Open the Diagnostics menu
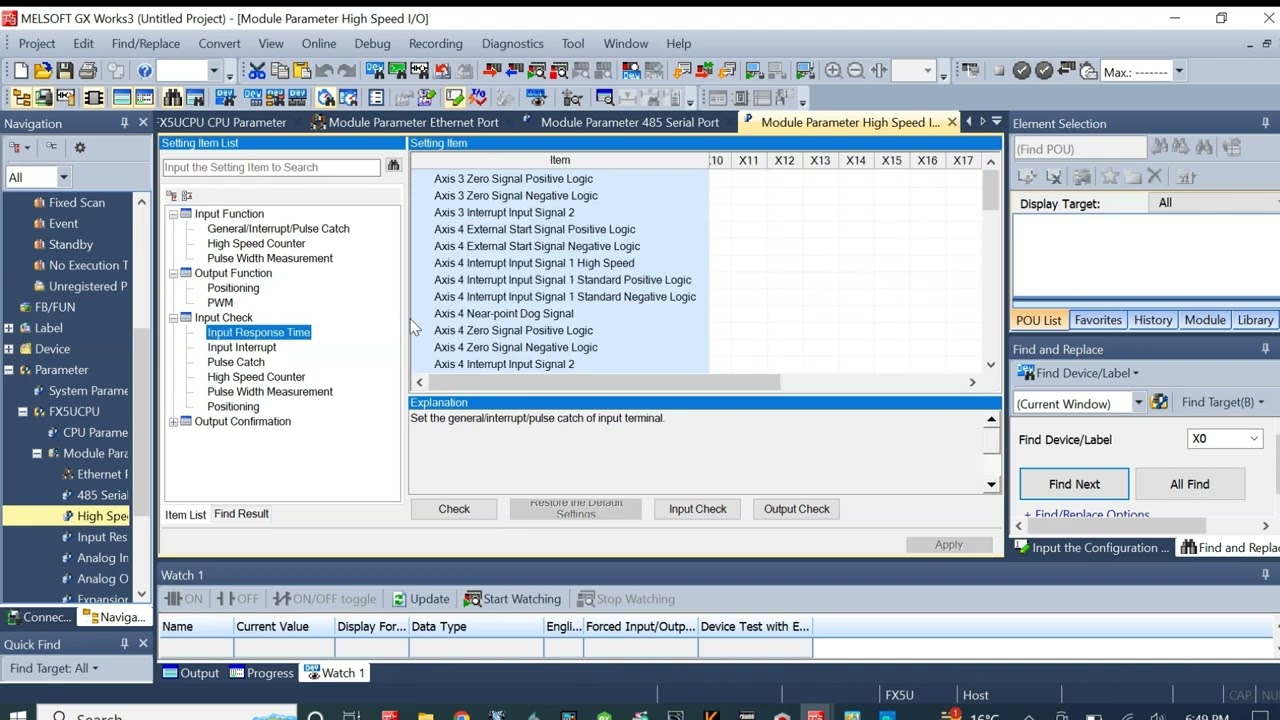The width and height of the screenshot is (1280, 720). pos(512,44)
